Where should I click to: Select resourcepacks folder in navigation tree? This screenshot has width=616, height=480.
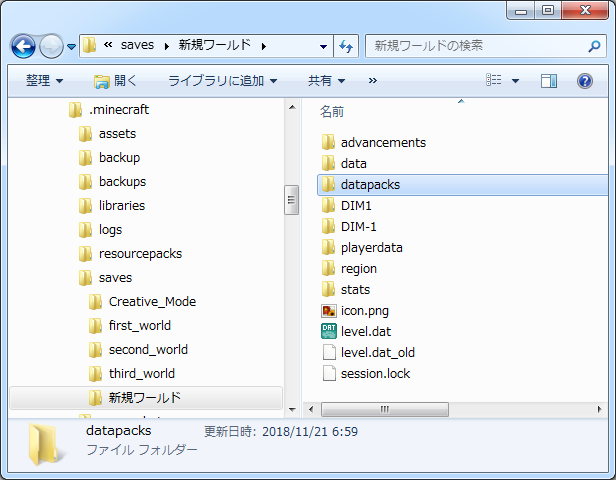click(140, 253)
